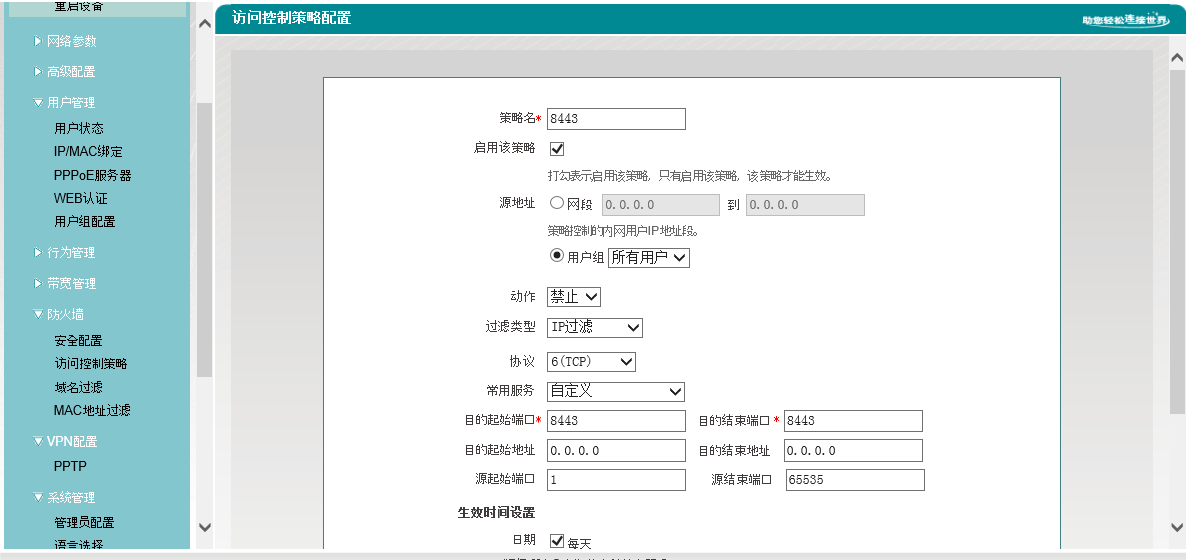Click the sidebar scroll up arrow
Viewport: 1191px width, 560px height.
[x=204, y=24]
